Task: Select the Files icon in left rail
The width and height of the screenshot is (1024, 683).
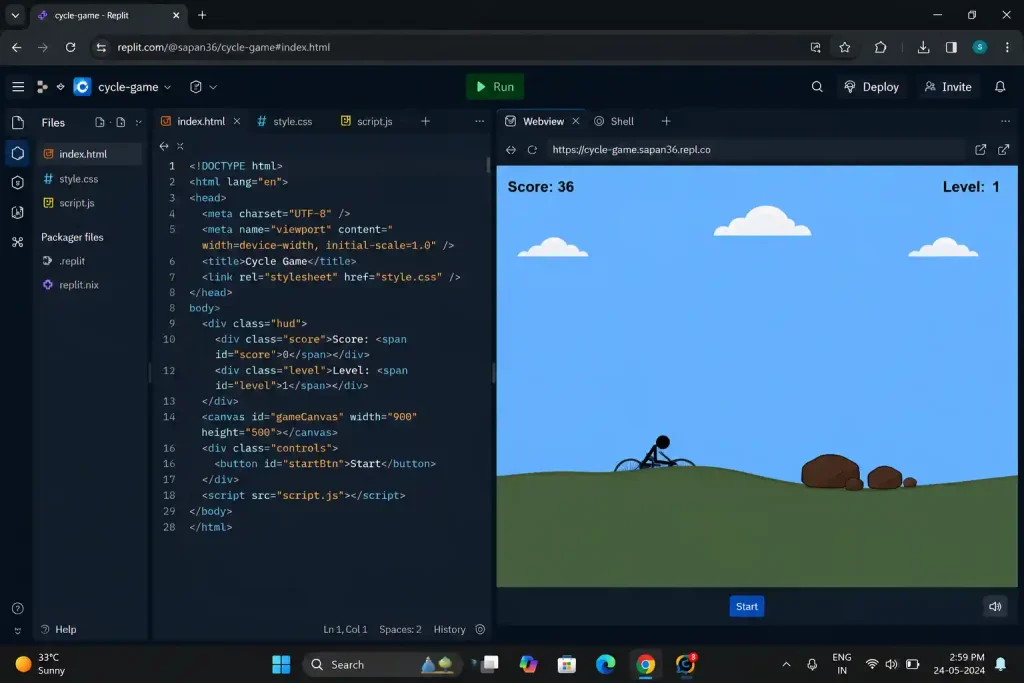Action: pos(18,123)
